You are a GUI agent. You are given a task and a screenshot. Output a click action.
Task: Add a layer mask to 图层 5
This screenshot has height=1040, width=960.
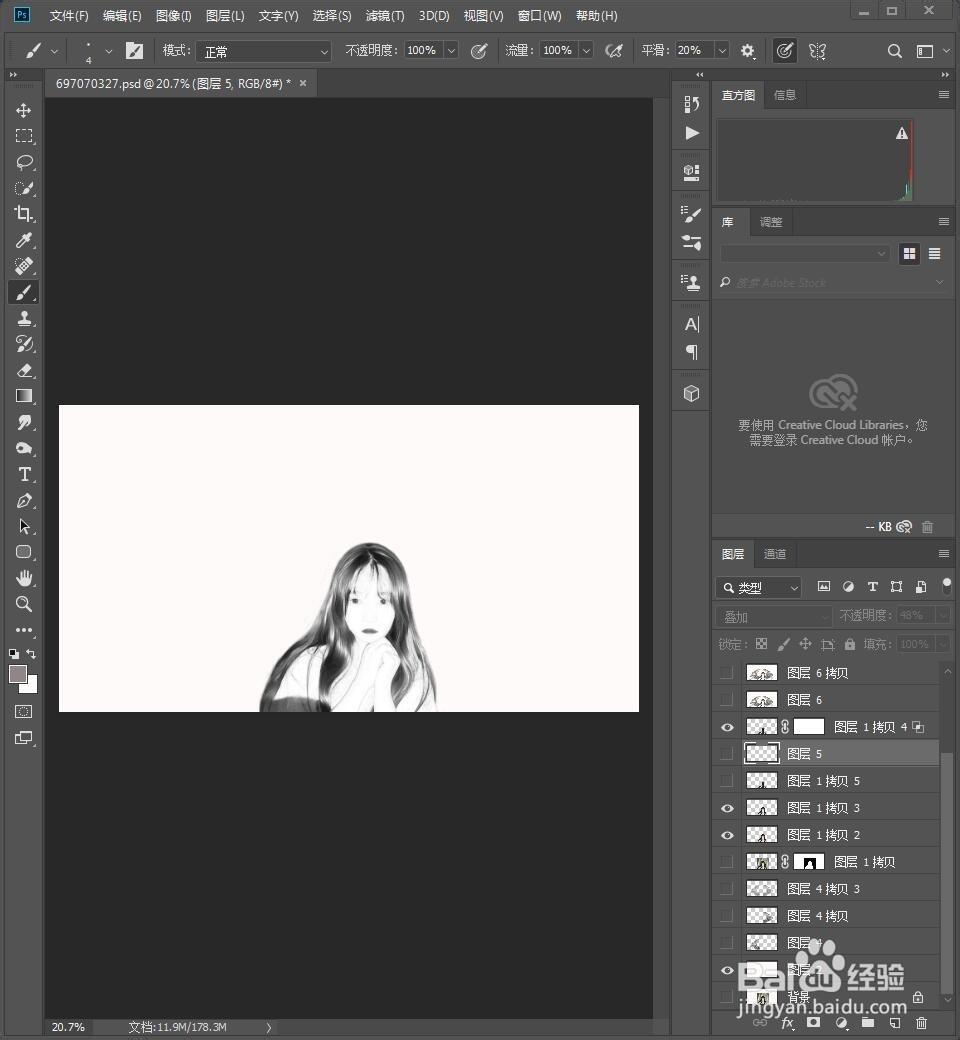click(x=813, y=1024)
